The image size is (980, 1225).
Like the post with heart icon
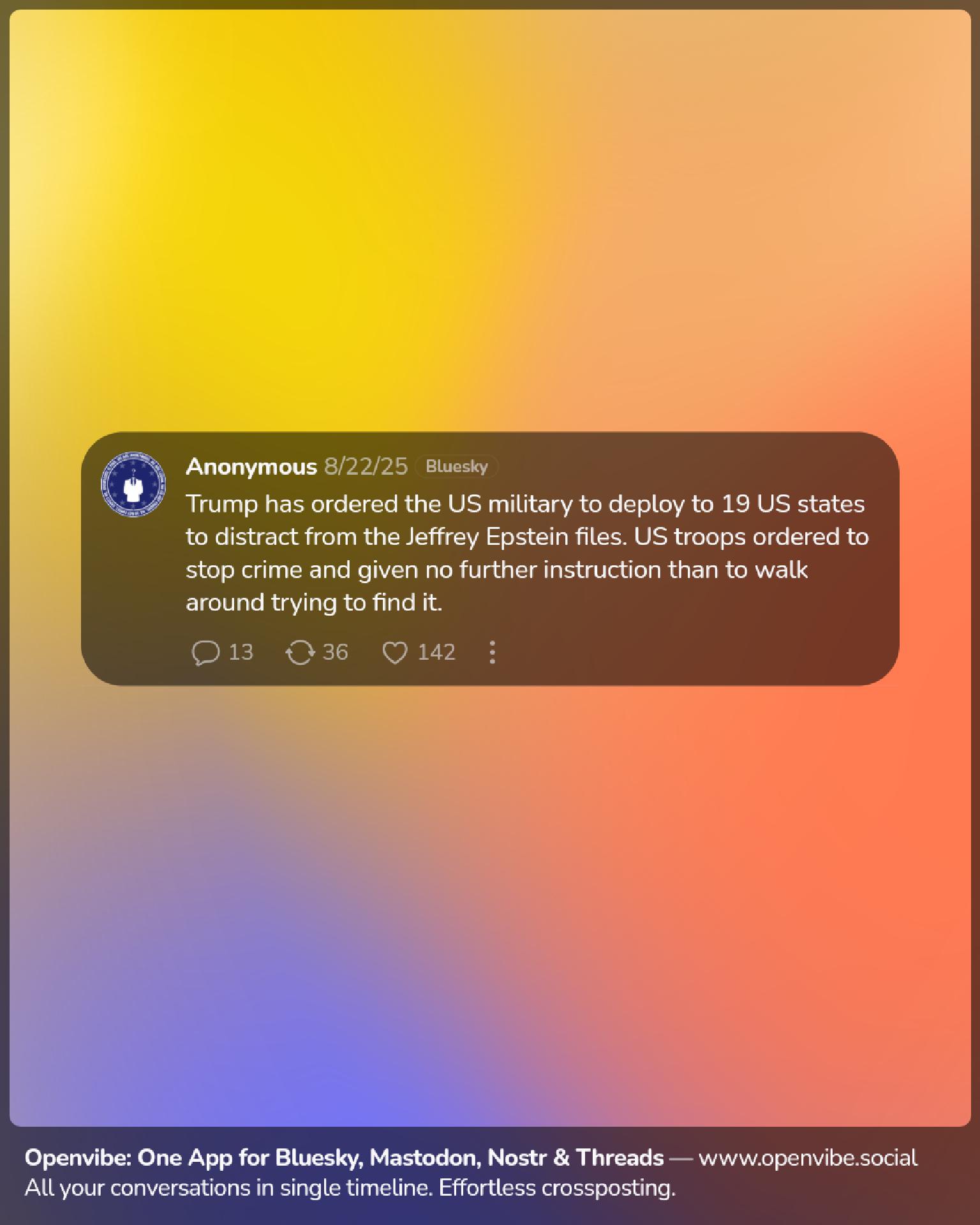click(395, 653)
